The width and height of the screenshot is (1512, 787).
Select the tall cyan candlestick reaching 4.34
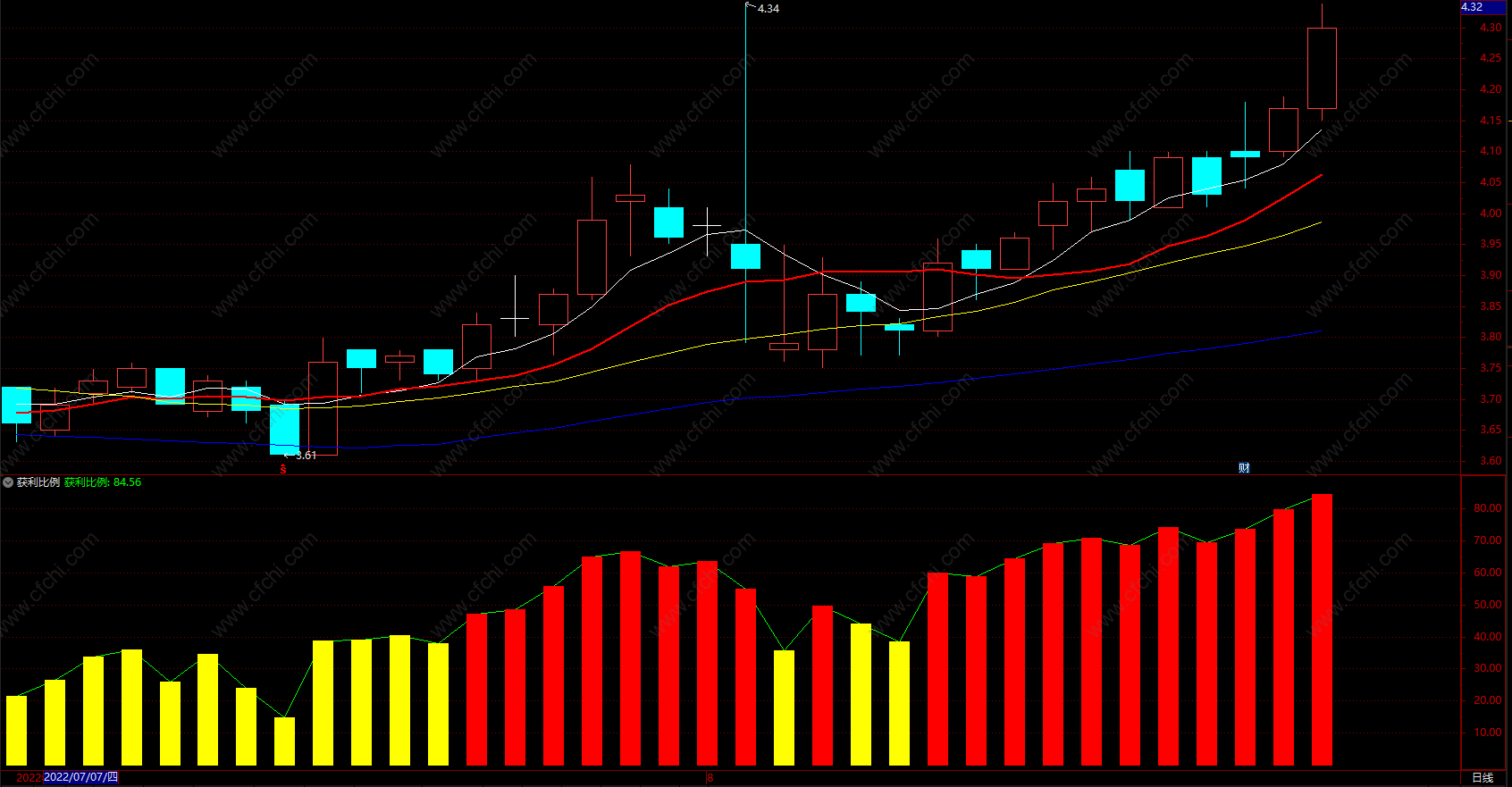coord(745,256)
